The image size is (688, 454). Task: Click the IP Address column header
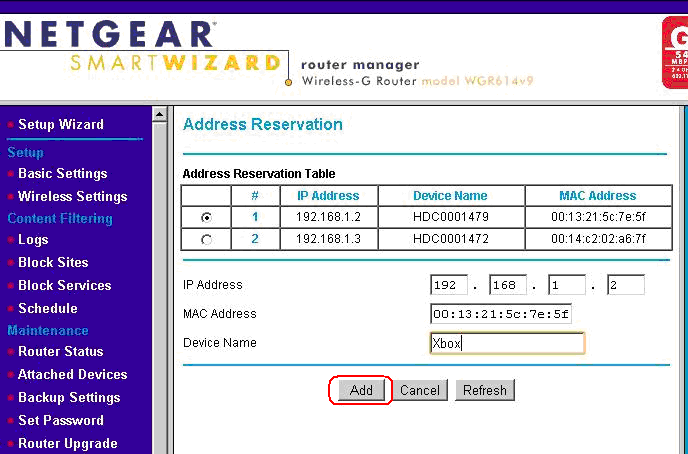click(x=328, y=196)
